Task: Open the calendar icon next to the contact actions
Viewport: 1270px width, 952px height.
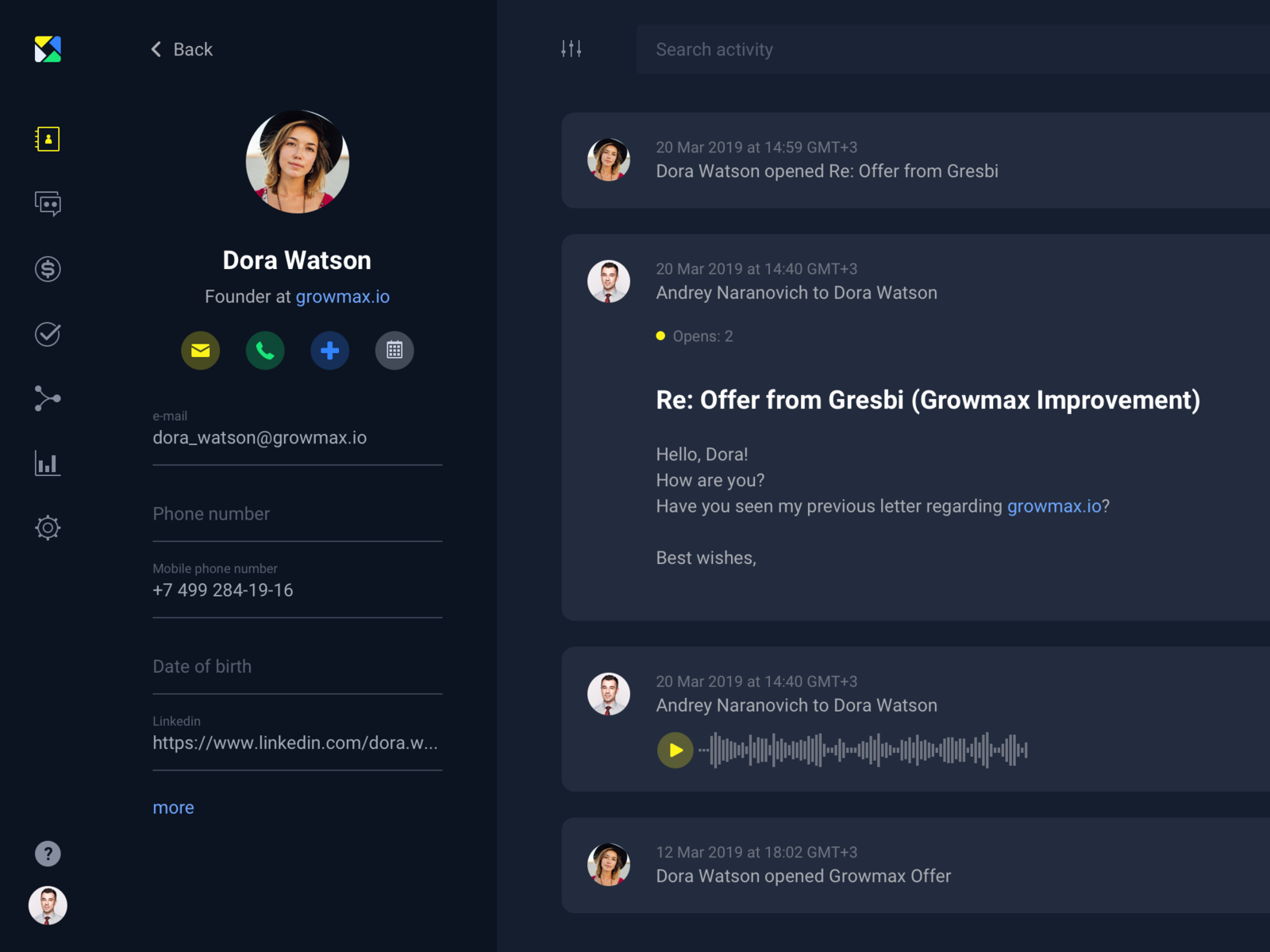Action: 394,351
